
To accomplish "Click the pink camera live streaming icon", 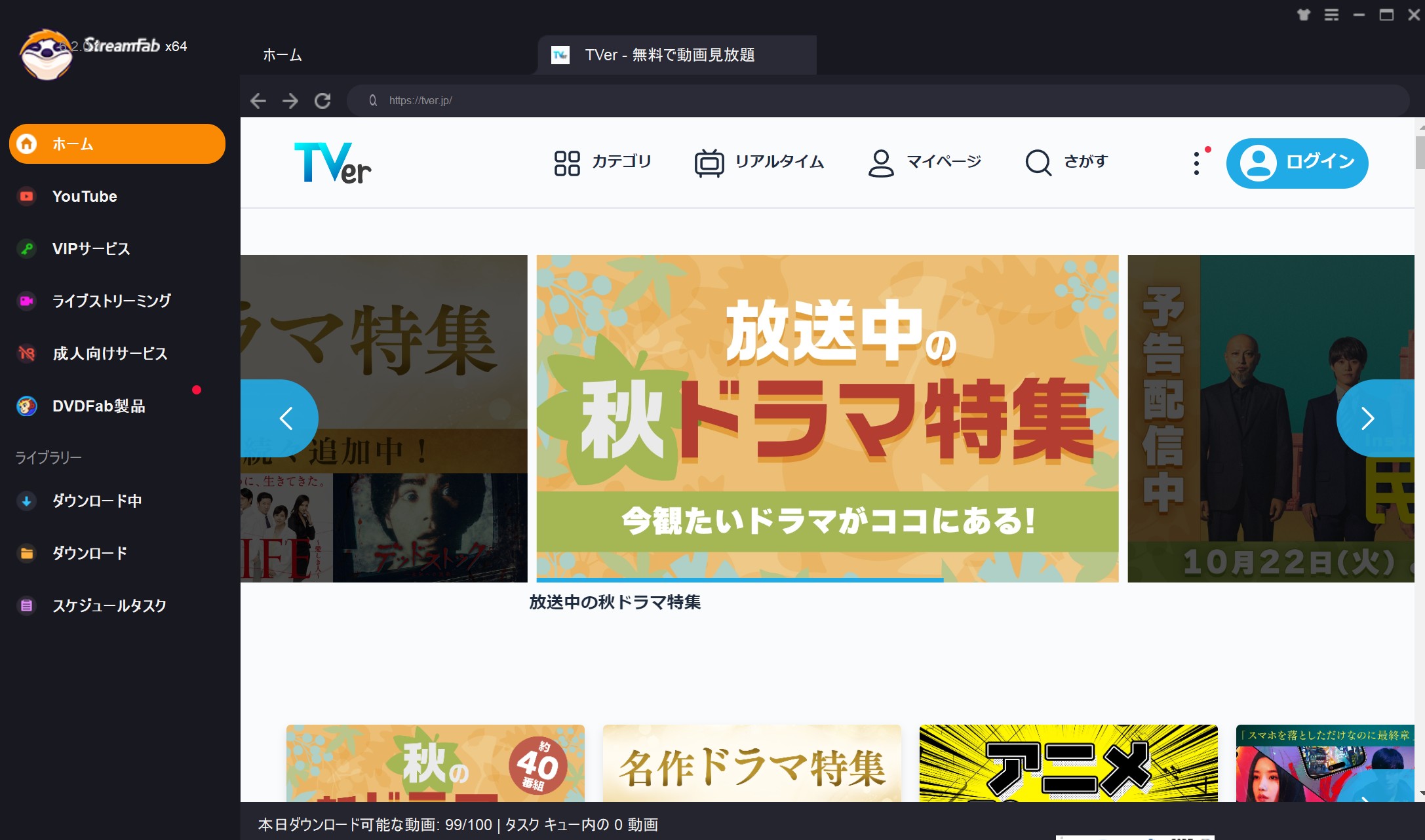I will click(x=26, y=301).
